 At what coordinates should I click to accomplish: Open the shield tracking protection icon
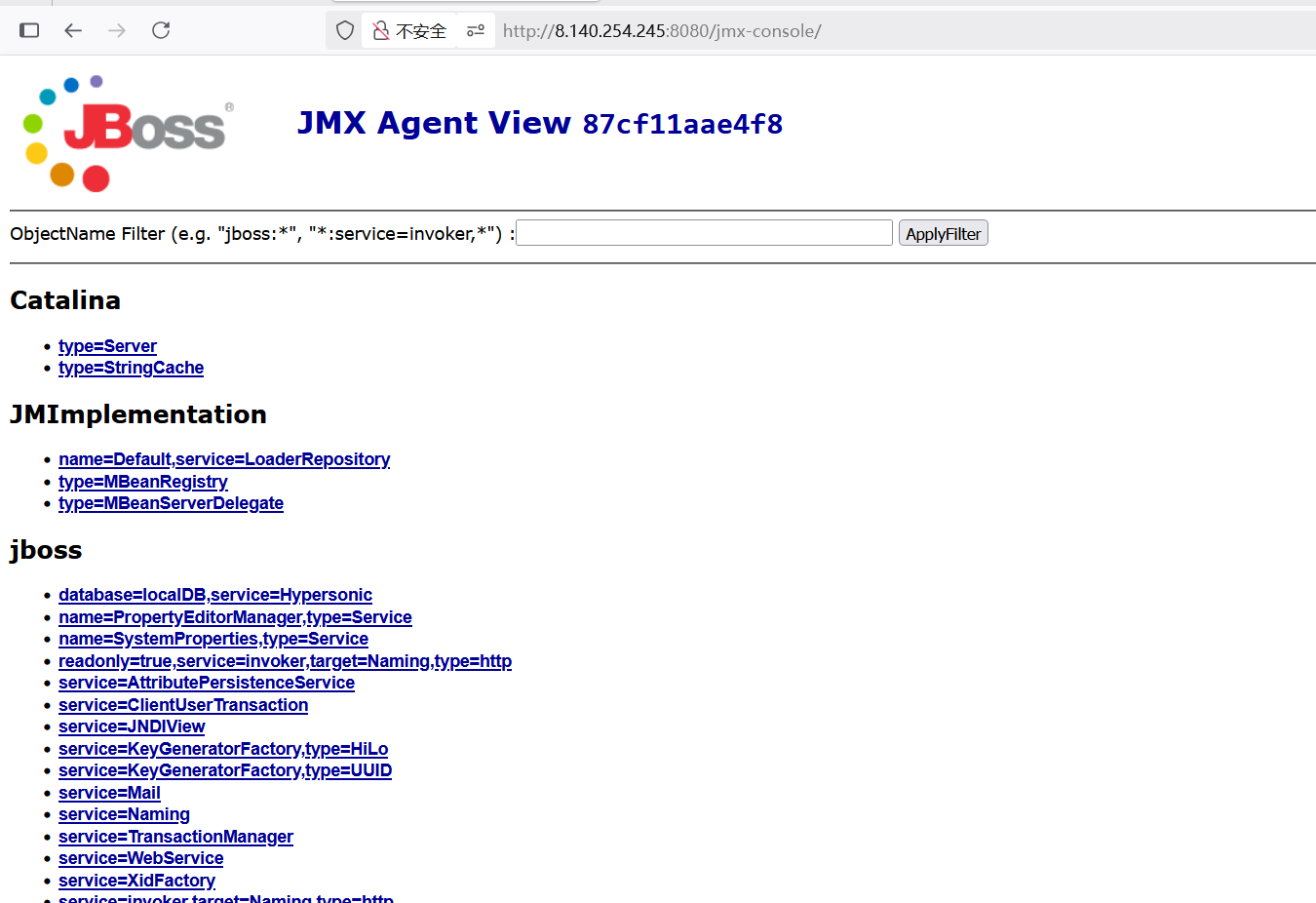[345, 30]
